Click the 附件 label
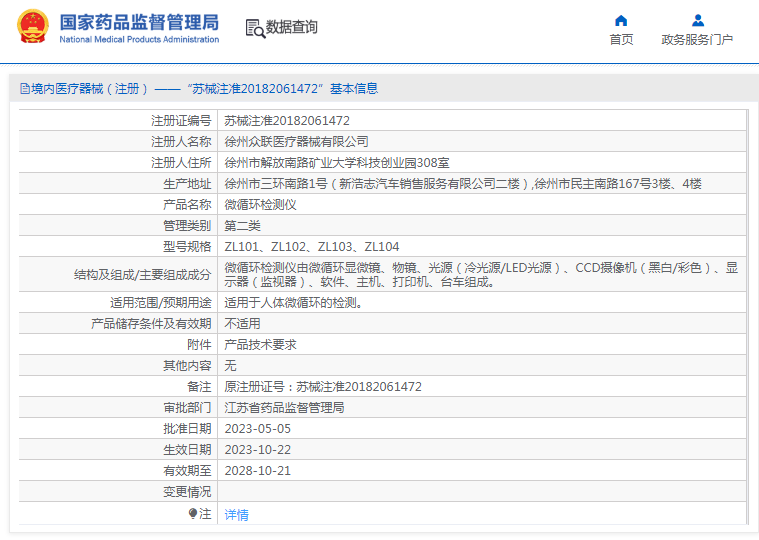759x540 pixels. click(x=199, y=345)
